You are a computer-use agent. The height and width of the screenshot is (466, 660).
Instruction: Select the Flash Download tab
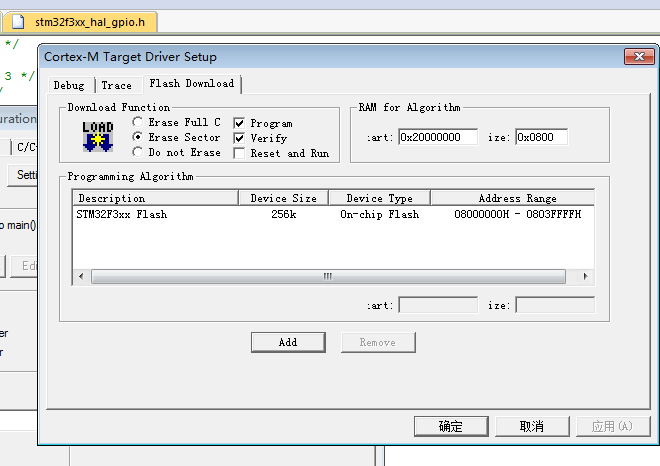click(x=192, y=84)
